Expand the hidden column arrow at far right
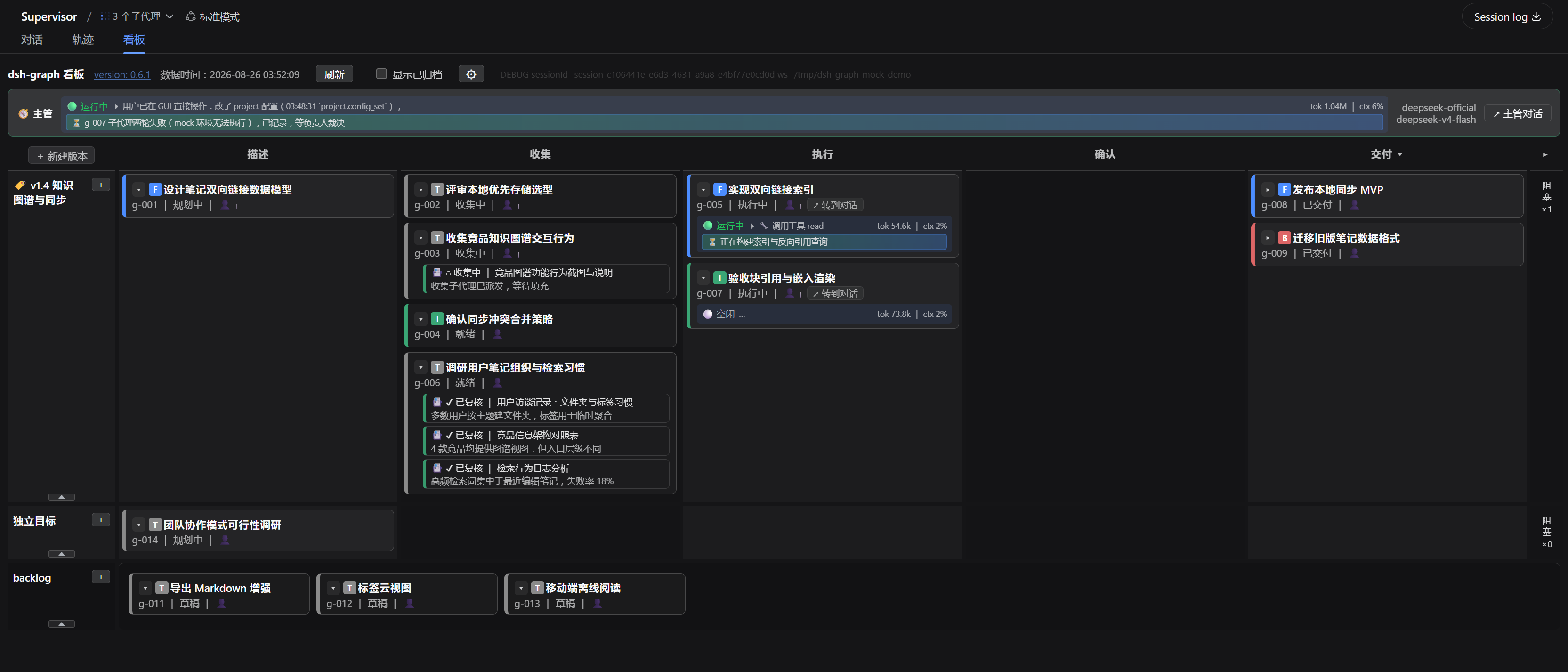 tap(1545, 154)
